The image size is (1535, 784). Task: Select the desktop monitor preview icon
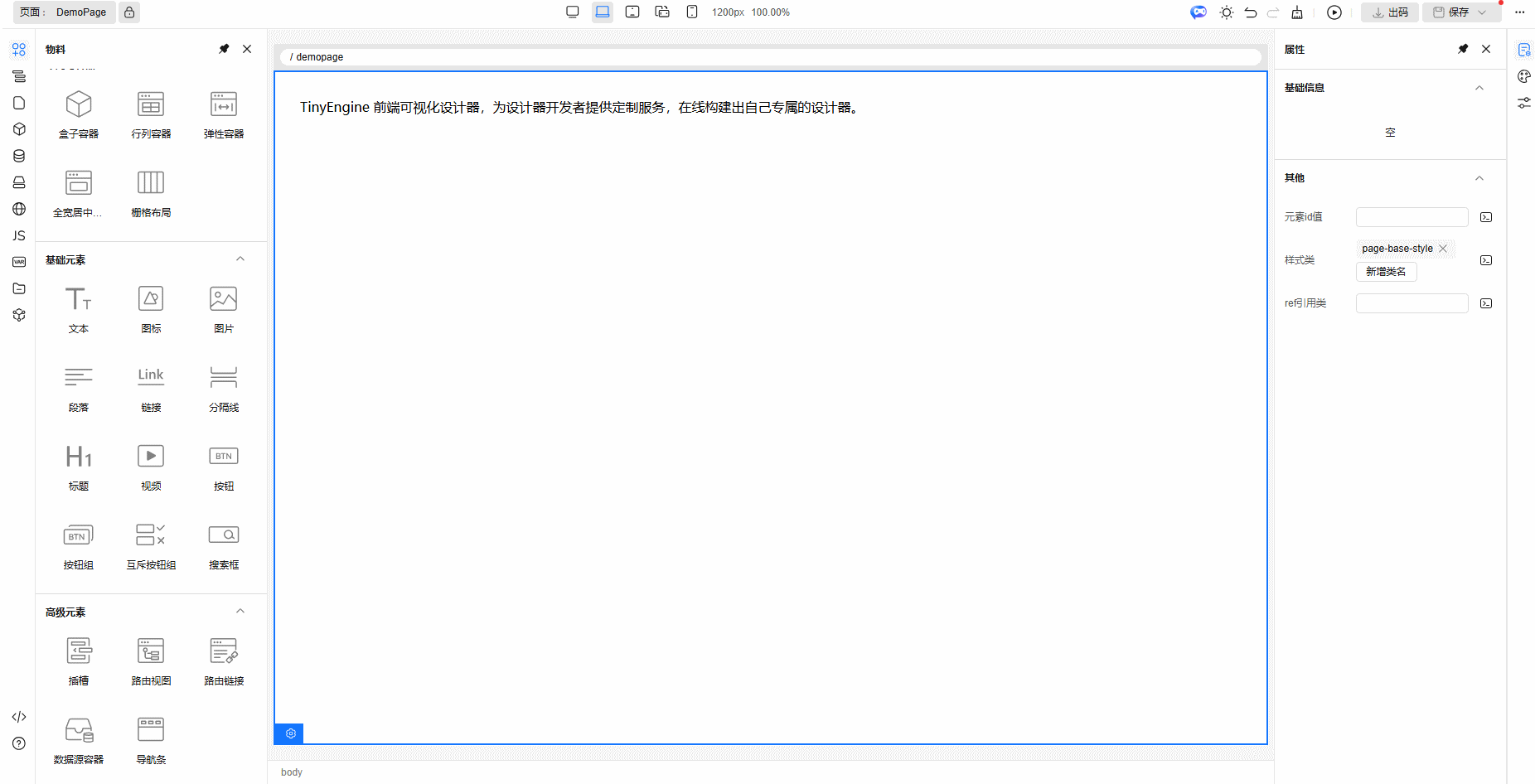click(x=573, y=12)
